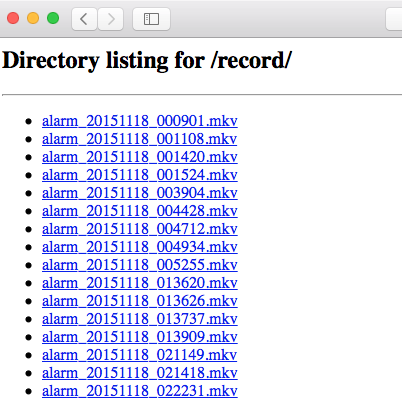Open alarm_20151118_013626.mkv link
This screenshot has width=402, height=399.
[x=140, y=301]
